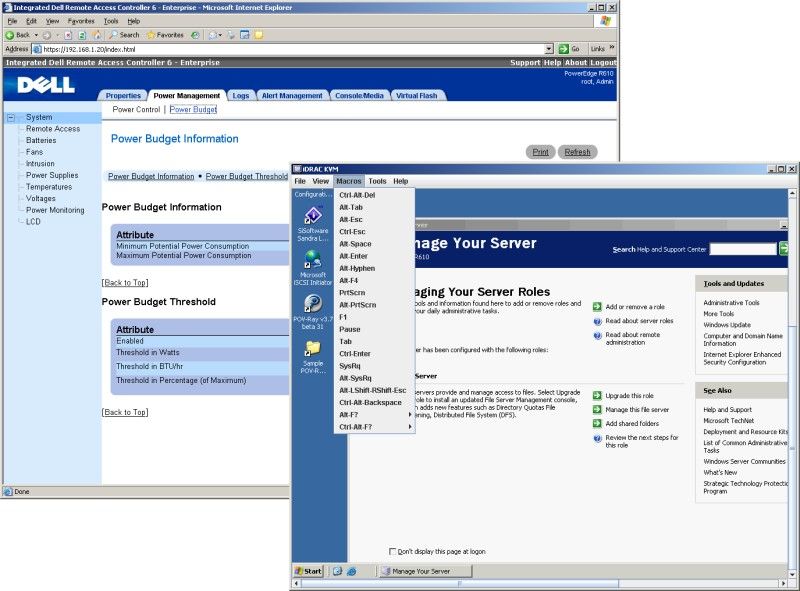The image size is (800, 591).
Task: Click the Edit page icon in IE toolbar
Action: pos(245,35)
